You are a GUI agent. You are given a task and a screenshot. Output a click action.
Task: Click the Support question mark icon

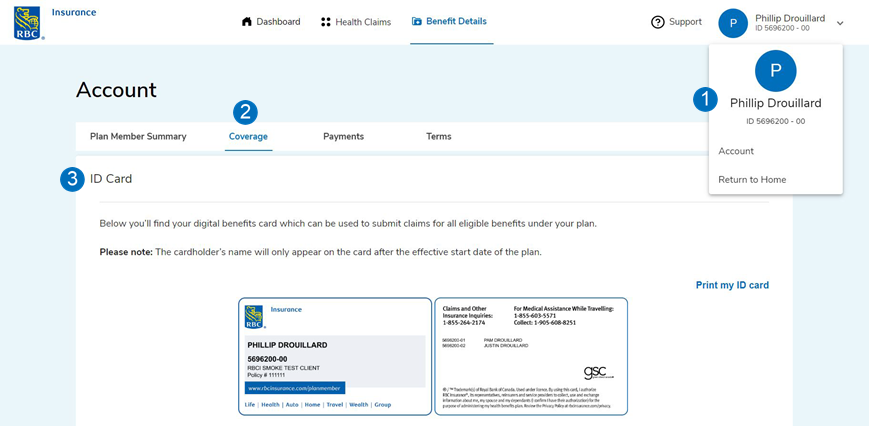click(x=657, y=22)
